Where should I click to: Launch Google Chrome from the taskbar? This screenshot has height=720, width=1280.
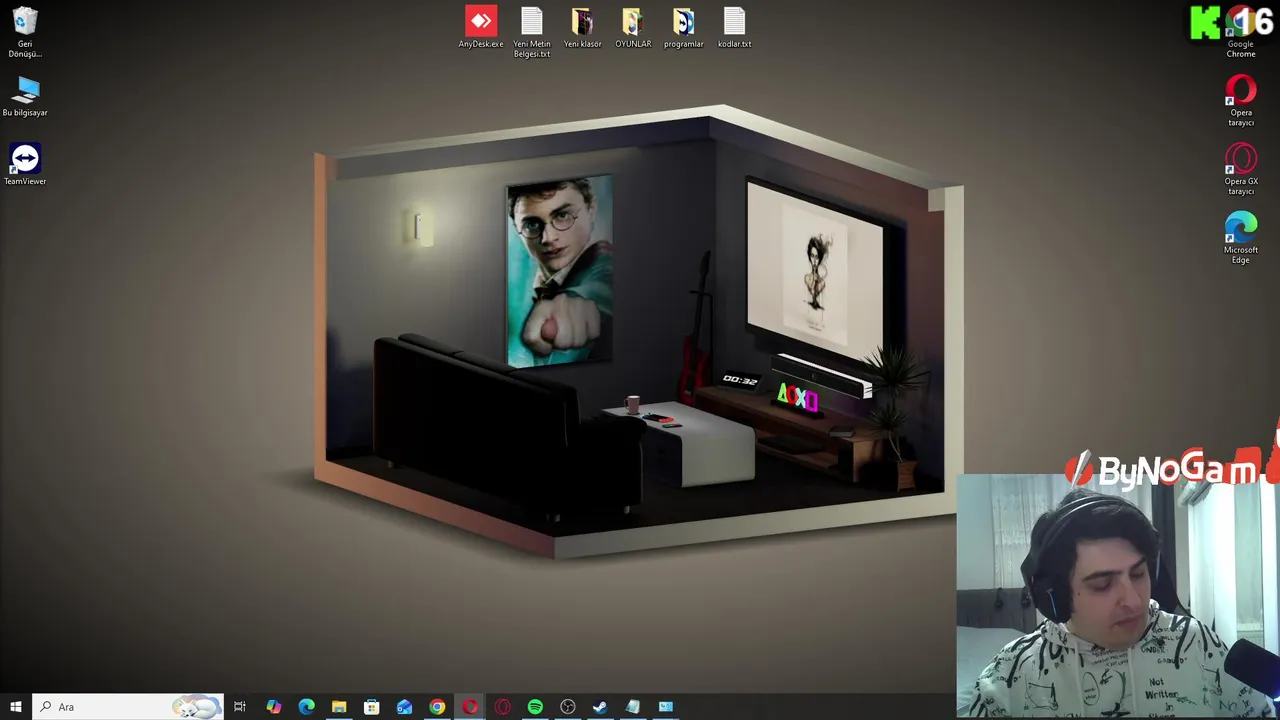click(x=437, y=707)
